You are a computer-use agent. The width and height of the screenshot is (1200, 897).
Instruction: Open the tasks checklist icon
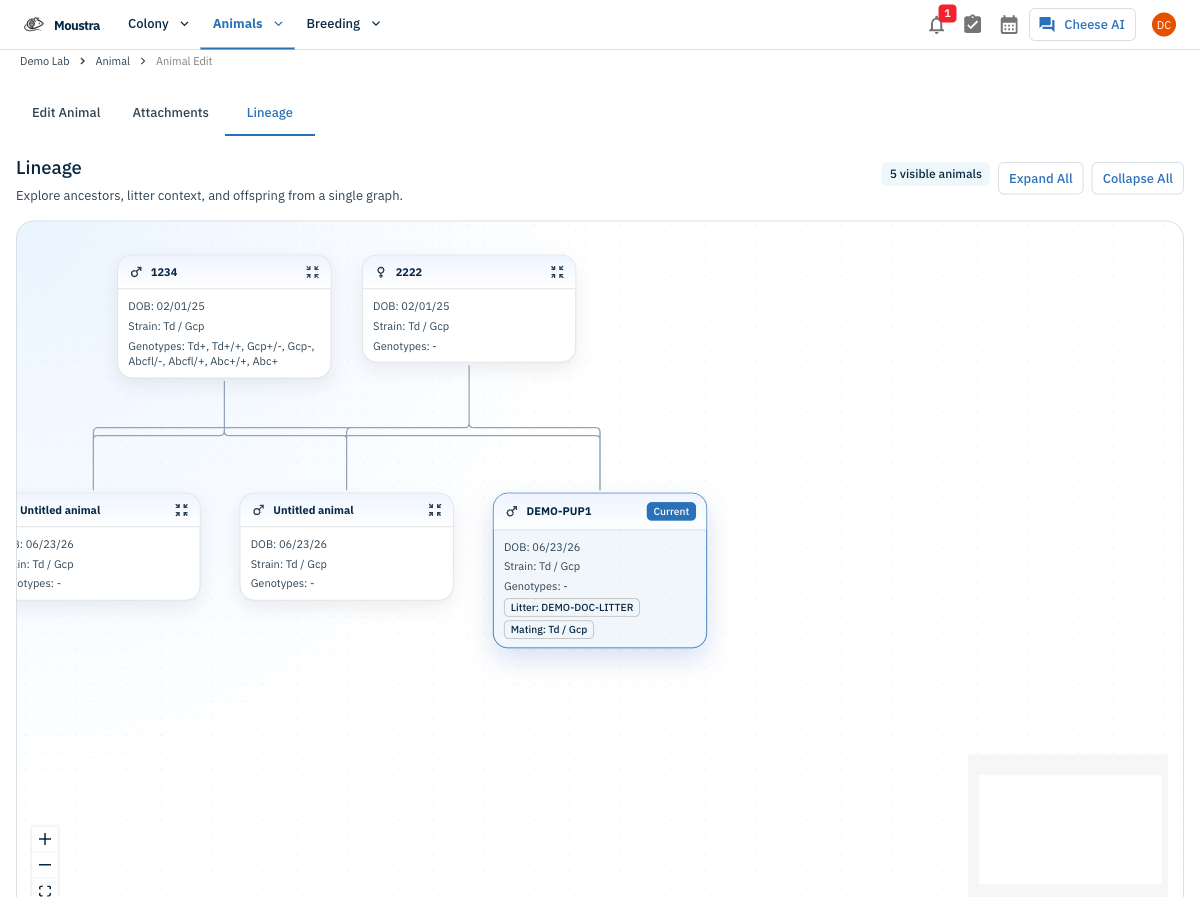pyautogui.click(x=972, y=25)
